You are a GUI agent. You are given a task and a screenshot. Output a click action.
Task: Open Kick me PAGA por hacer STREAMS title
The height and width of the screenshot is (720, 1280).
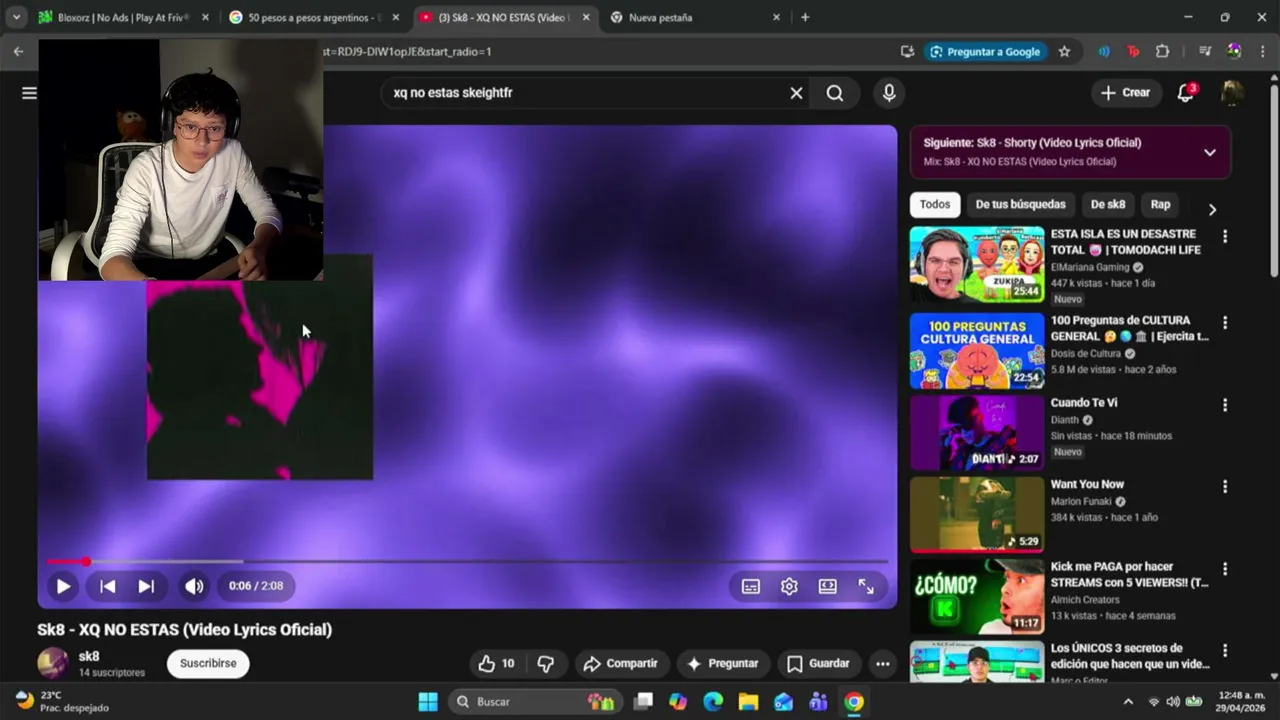coord(1129,575)
